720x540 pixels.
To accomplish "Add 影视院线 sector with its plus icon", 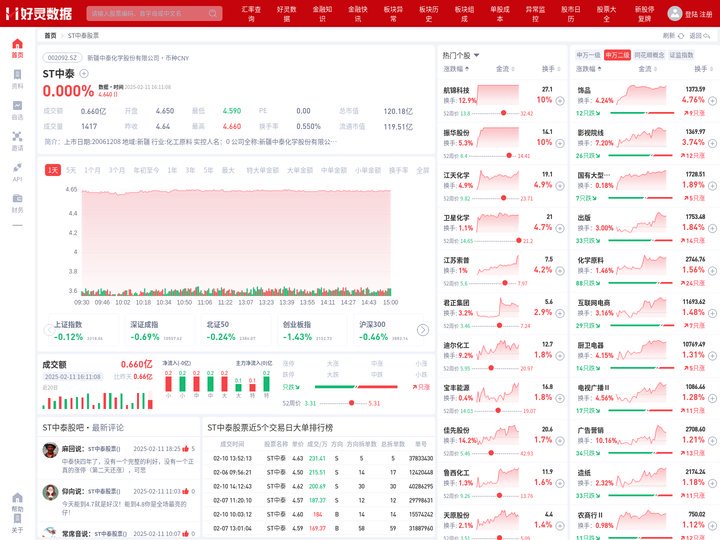I will pos(712,143).
